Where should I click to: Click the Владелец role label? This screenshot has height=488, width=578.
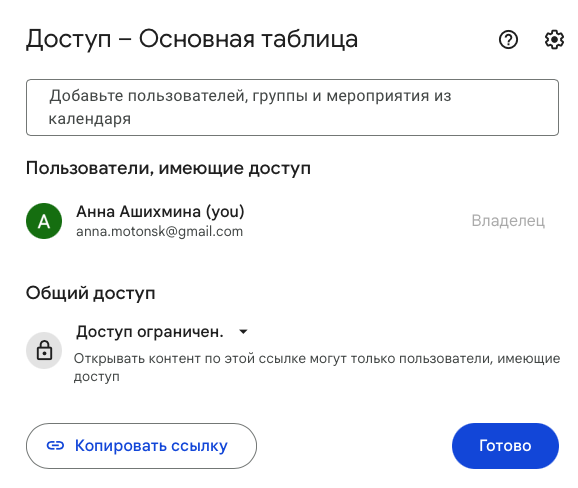click(x=508, y=221)
